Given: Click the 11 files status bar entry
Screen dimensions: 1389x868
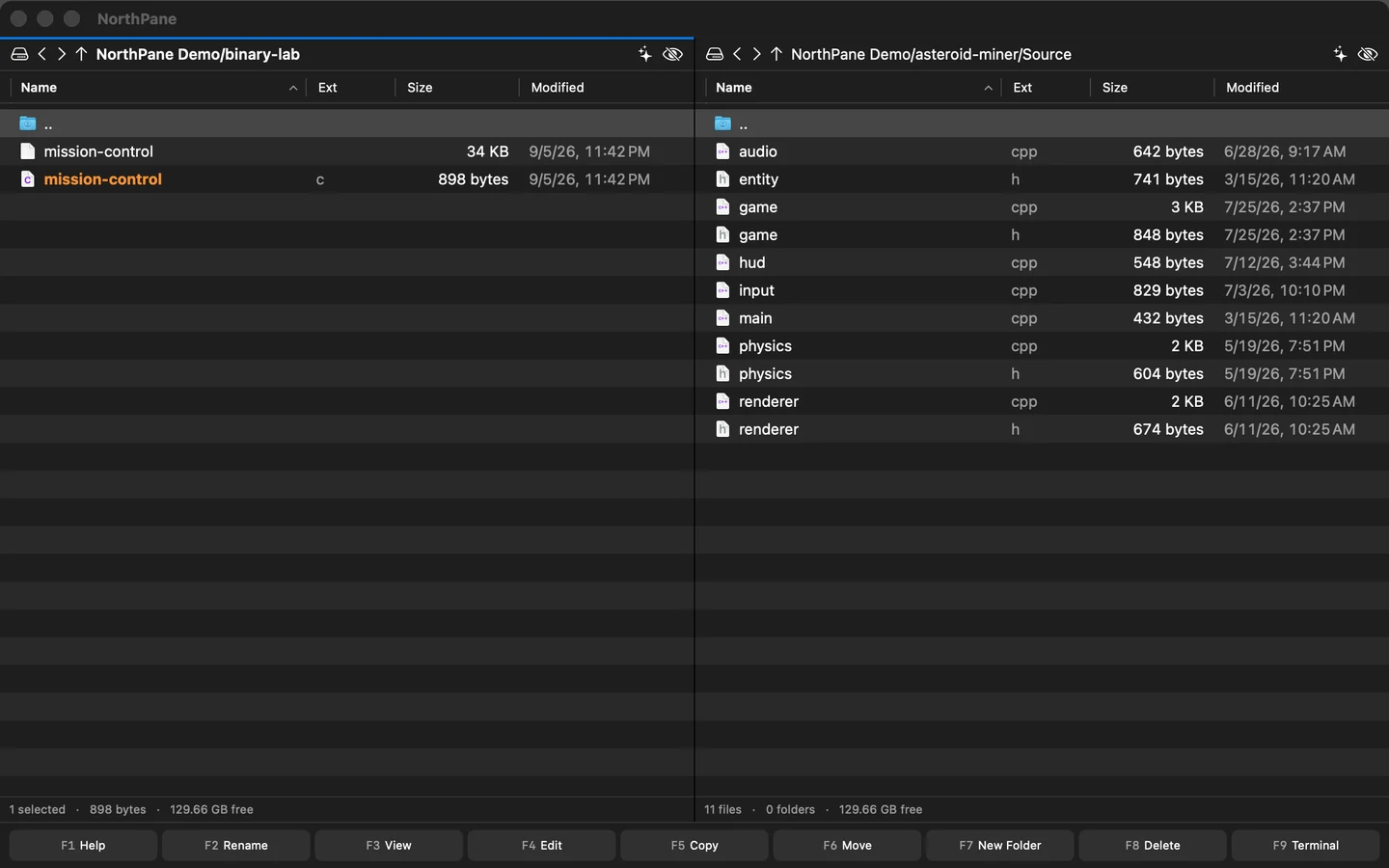Looking at the screenshot, I should pos(722,809).
